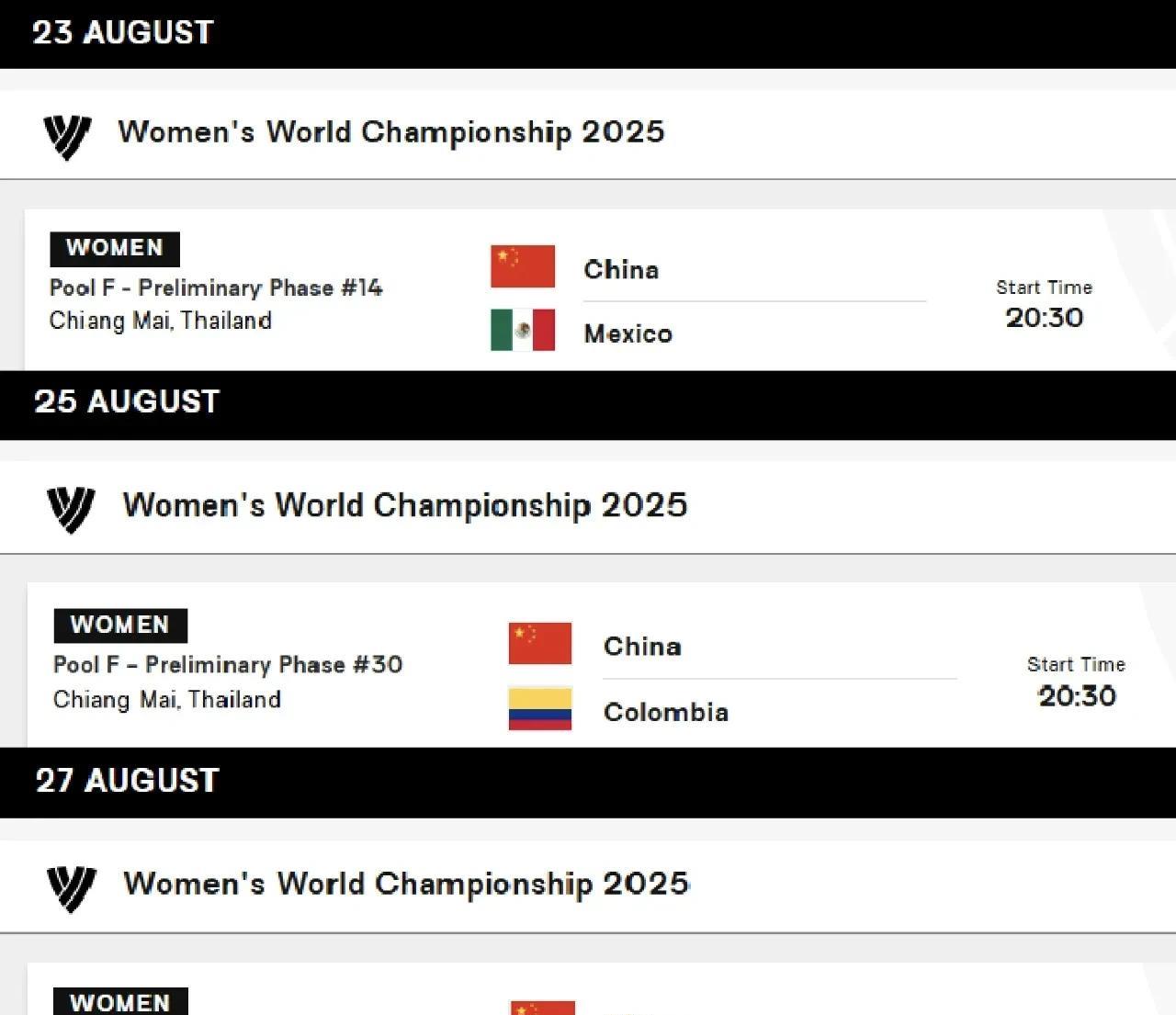
Task: Click China team name against Colombia
Action: pyautogui.click(x=642, y=647)
